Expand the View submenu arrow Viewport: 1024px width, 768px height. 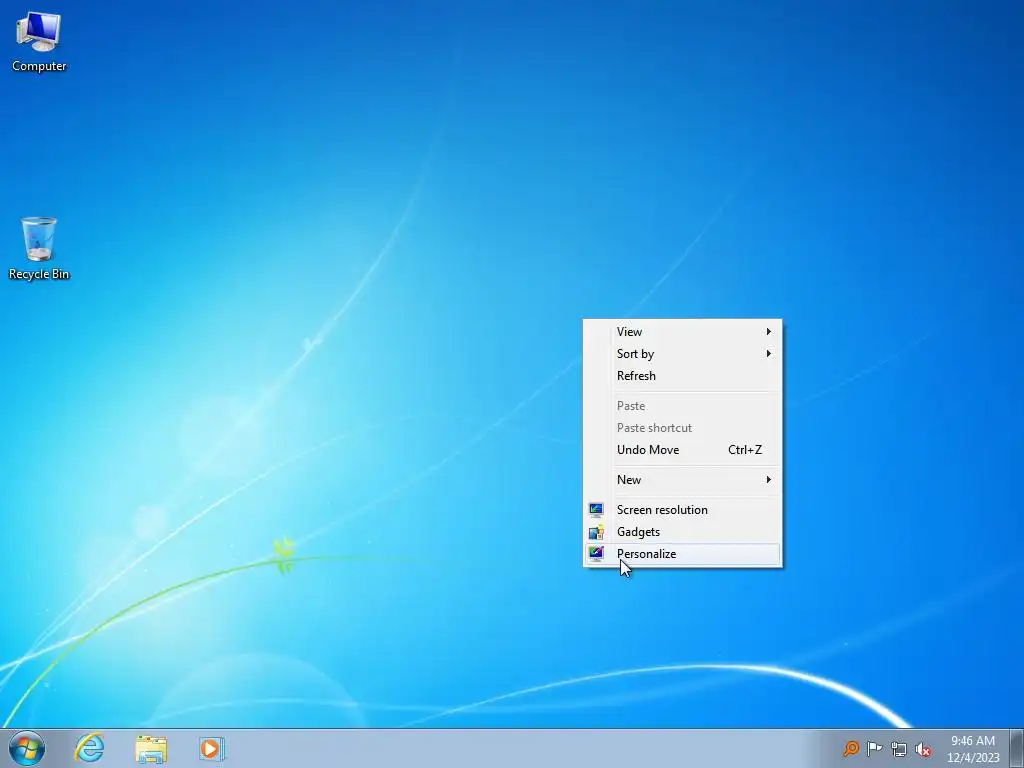(x=769, y=332)
